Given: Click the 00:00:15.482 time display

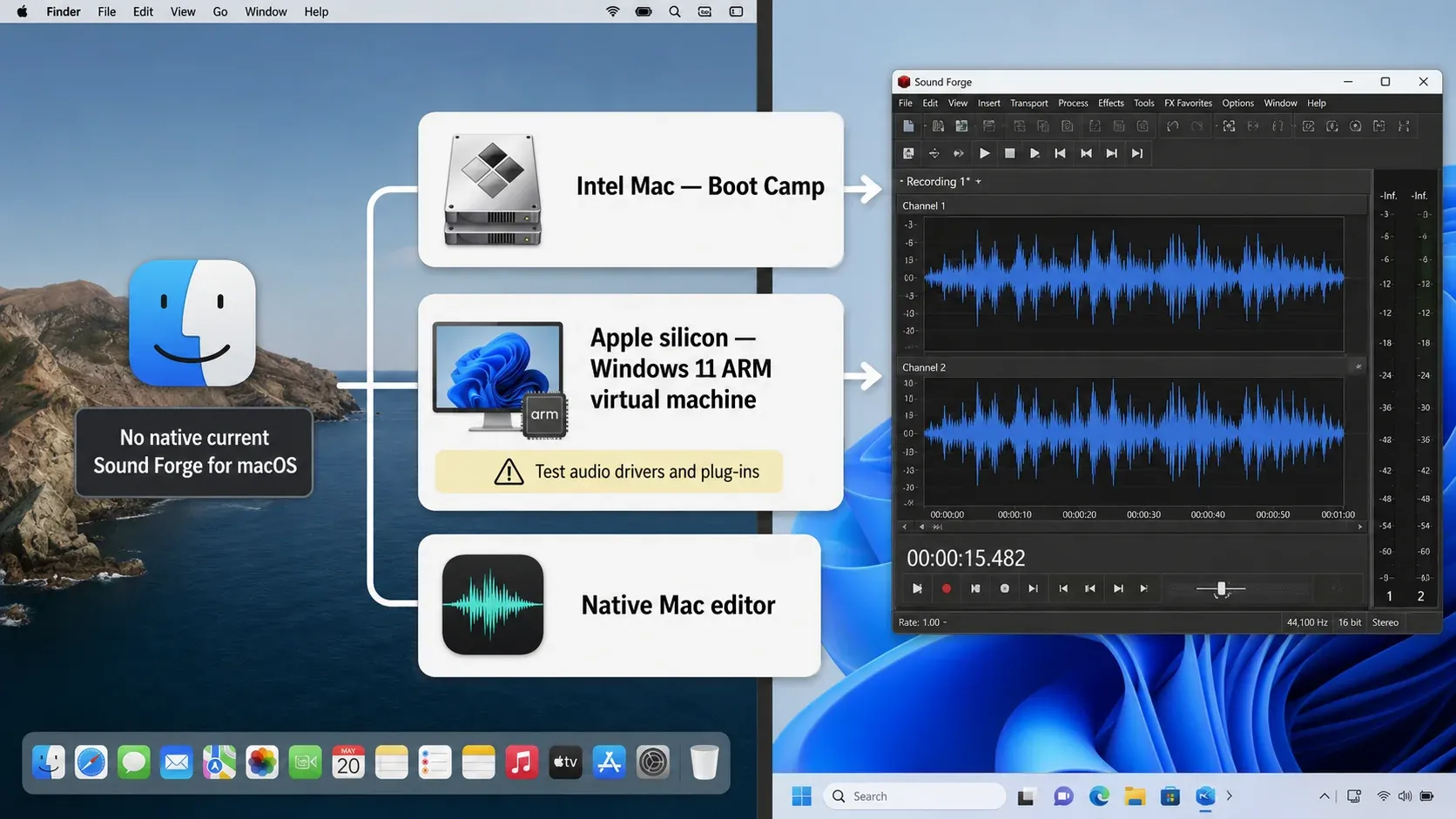Looking at the screenshot, I should [966, 558].
